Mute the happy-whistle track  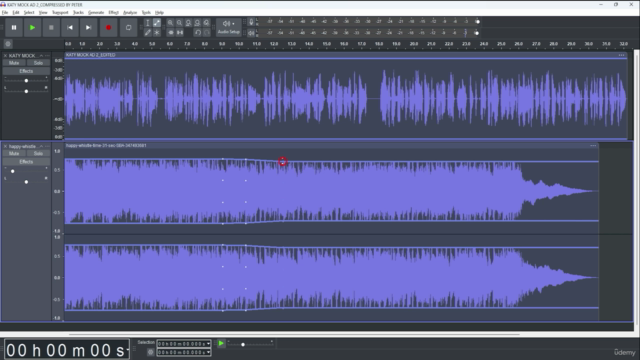(x=14, y=153)
